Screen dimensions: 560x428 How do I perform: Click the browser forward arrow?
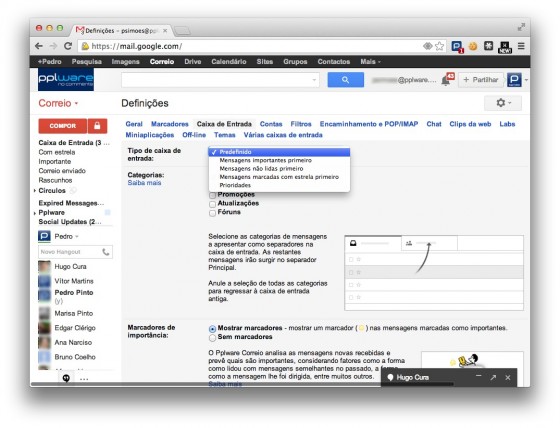click(x=54, y=46)
